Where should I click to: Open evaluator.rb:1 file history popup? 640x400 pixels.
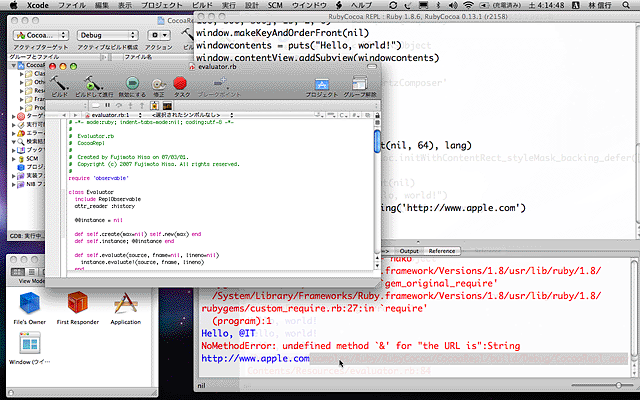tap(113, 116)
